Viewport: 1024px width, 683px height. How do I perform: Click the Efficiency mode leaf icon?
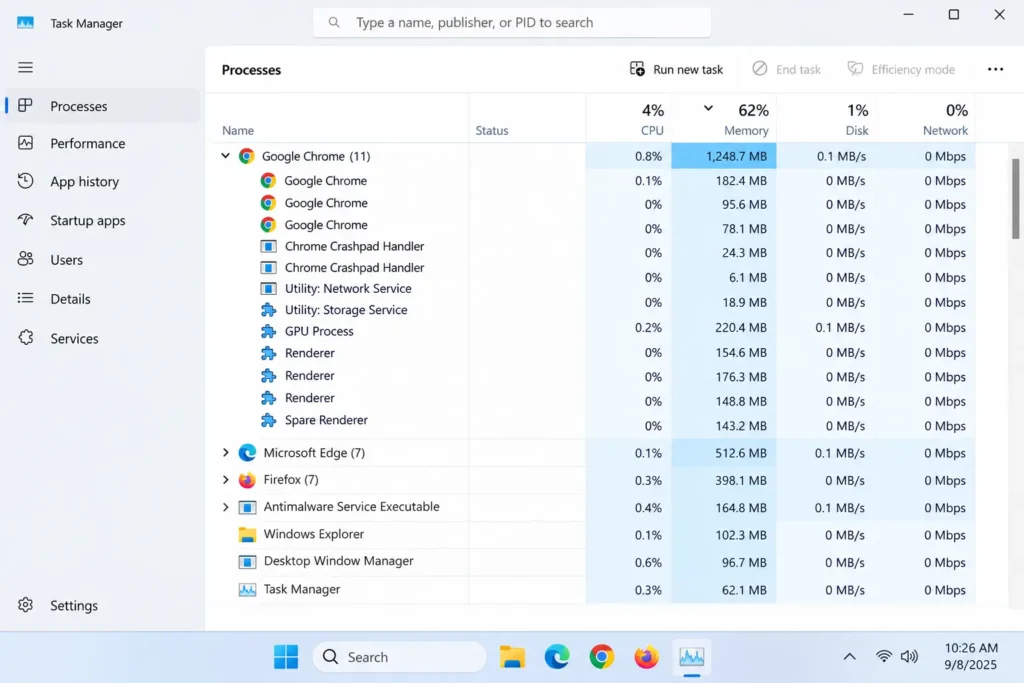(x=855, y=69)
